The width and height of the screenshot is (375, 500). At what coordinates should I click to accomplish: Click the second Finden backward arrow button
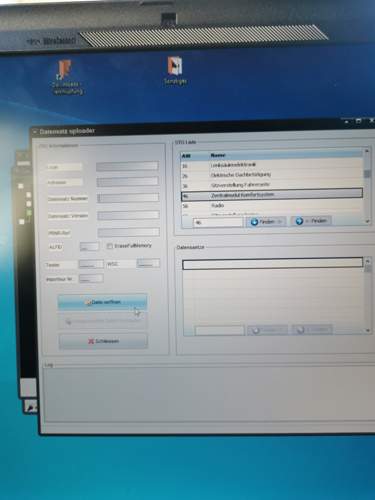pyautogui.click(x=311, y=221)
